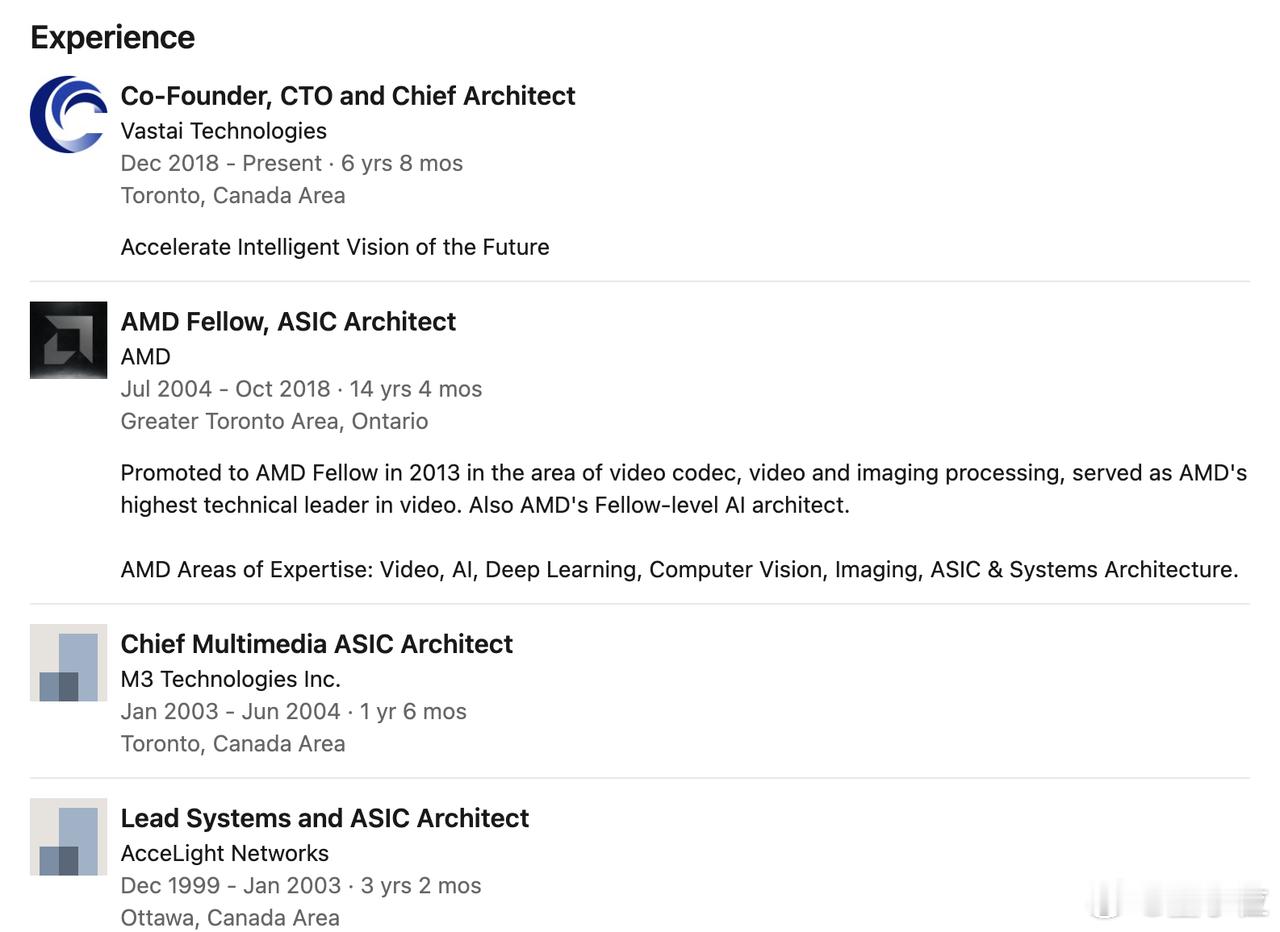Image resolution: width=1280 pixels, height=932 pixels.
Task: Open Lead Systems and ASIC Architect title
Action: [x=325, y=818]
